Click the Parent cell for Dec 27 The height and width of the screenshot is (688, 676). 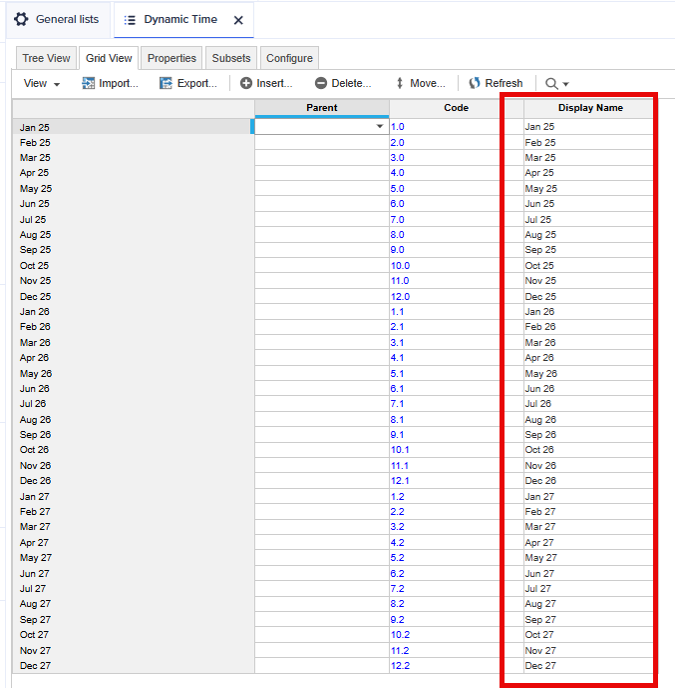pyautogui.click(x=322, y=666)
